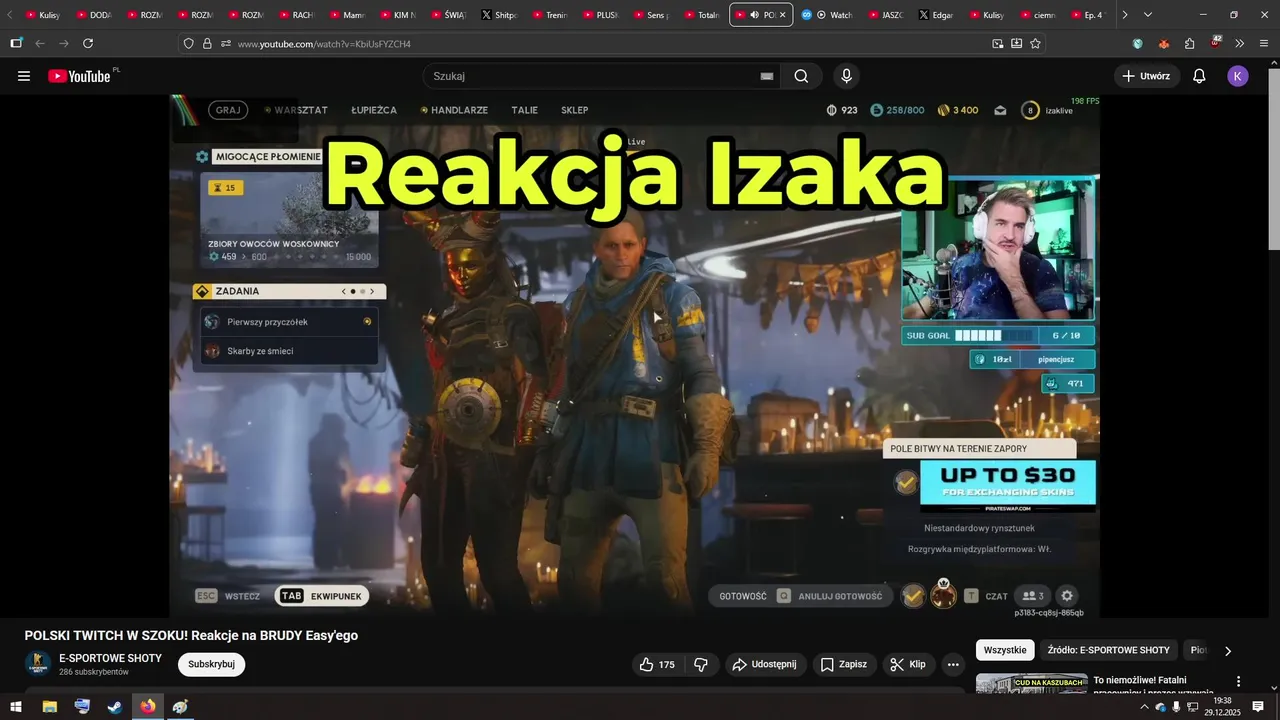This screenshot has height=720, width=1280.
Task: Close the active POL tab
Action: pos(783,15)
